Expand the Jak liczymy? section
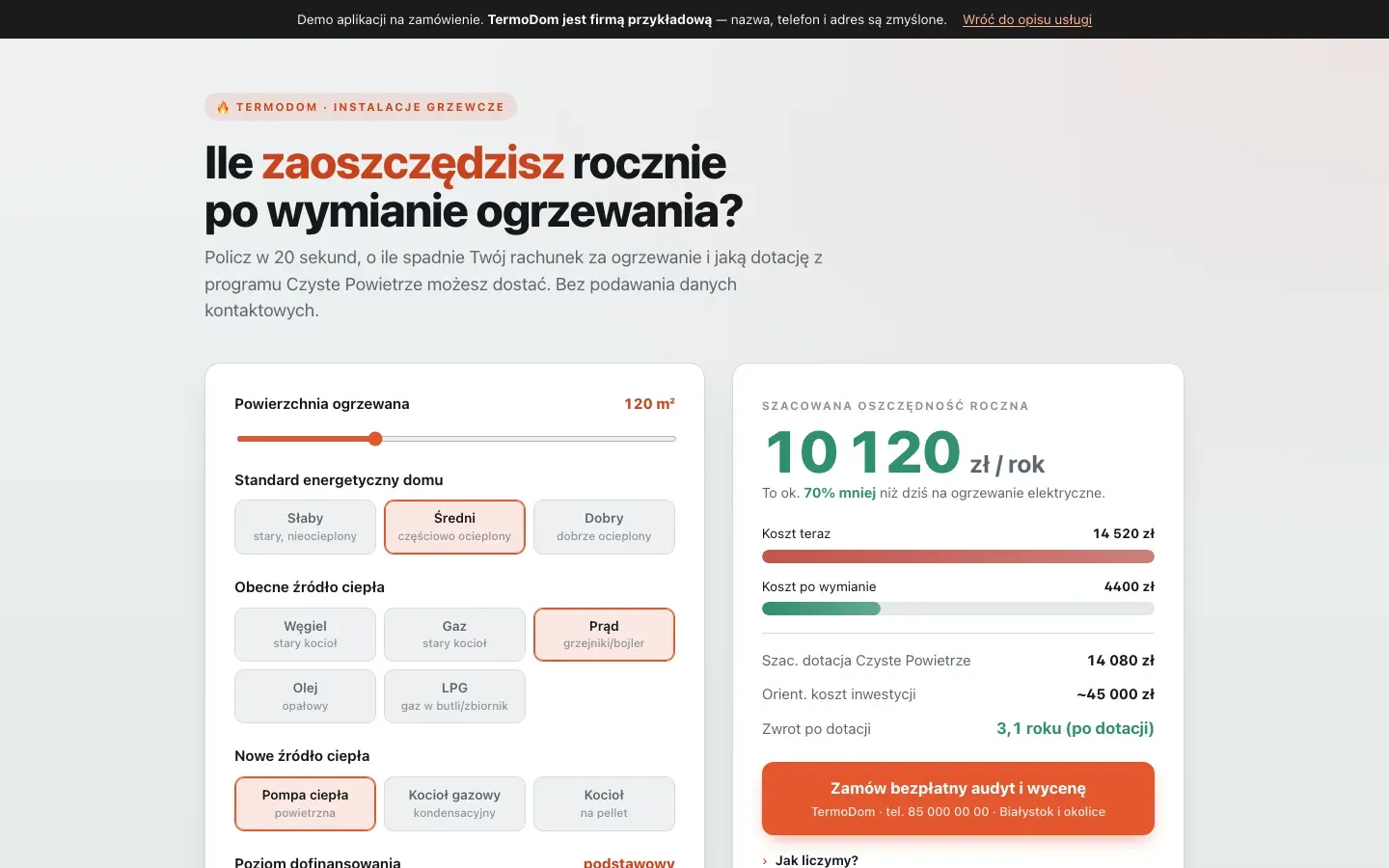Image resolution: width=1389 pixels, height=868 pixels. pyautogui.click(x=816, y=860)
